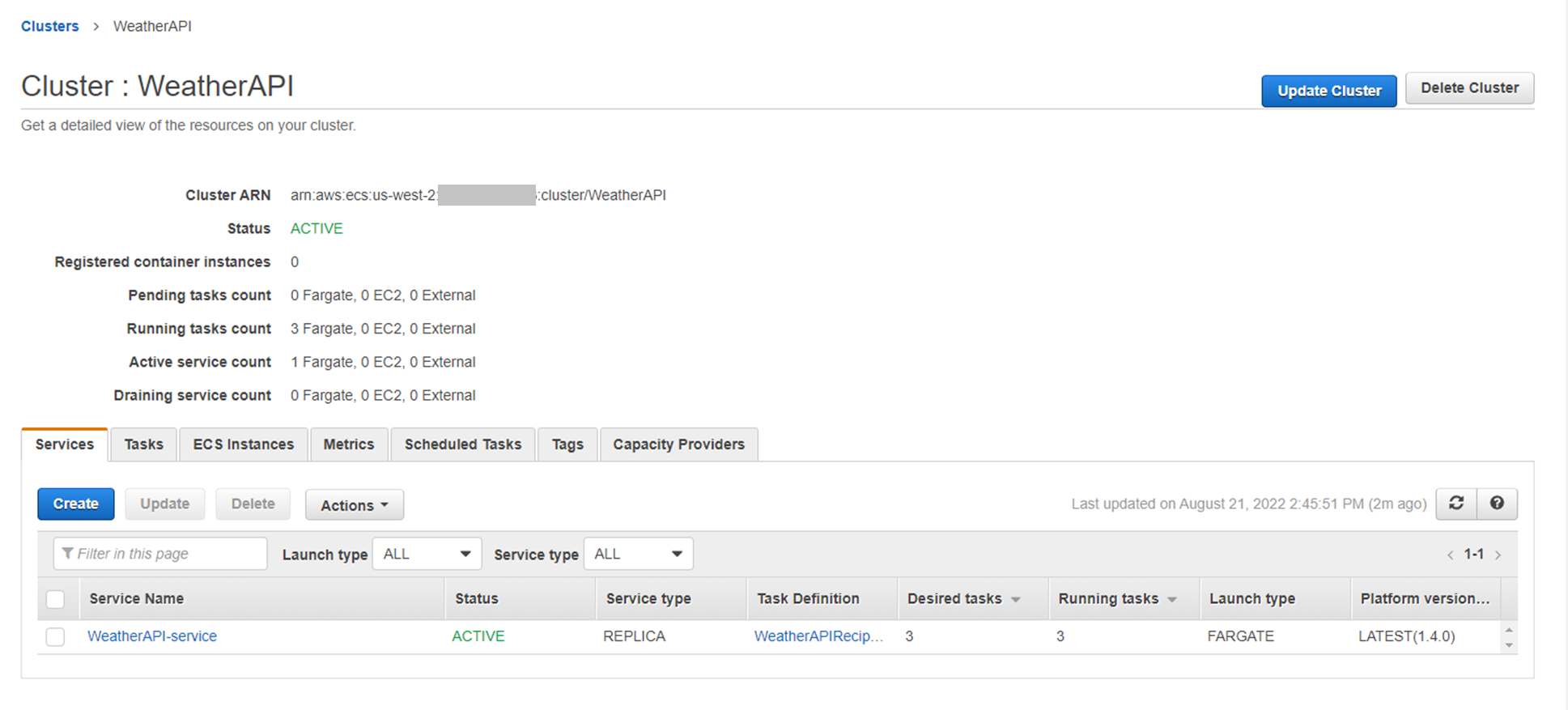This screenshot has height=710, width=1568.
Task: Click Active service count value 1 Fargate
Action: (383, 362)
